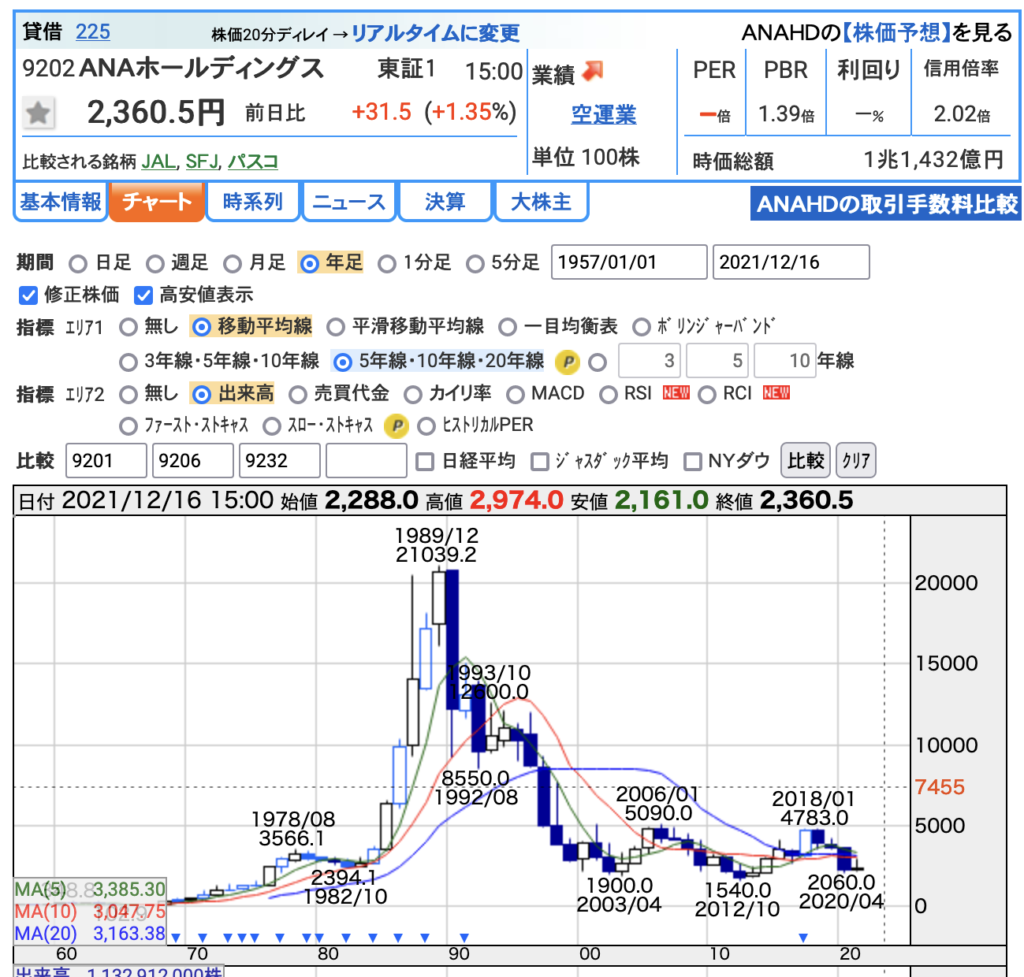Click the comparison code field 9201
The width and height of the screenshot is (1024, 977).
[106, 460]
